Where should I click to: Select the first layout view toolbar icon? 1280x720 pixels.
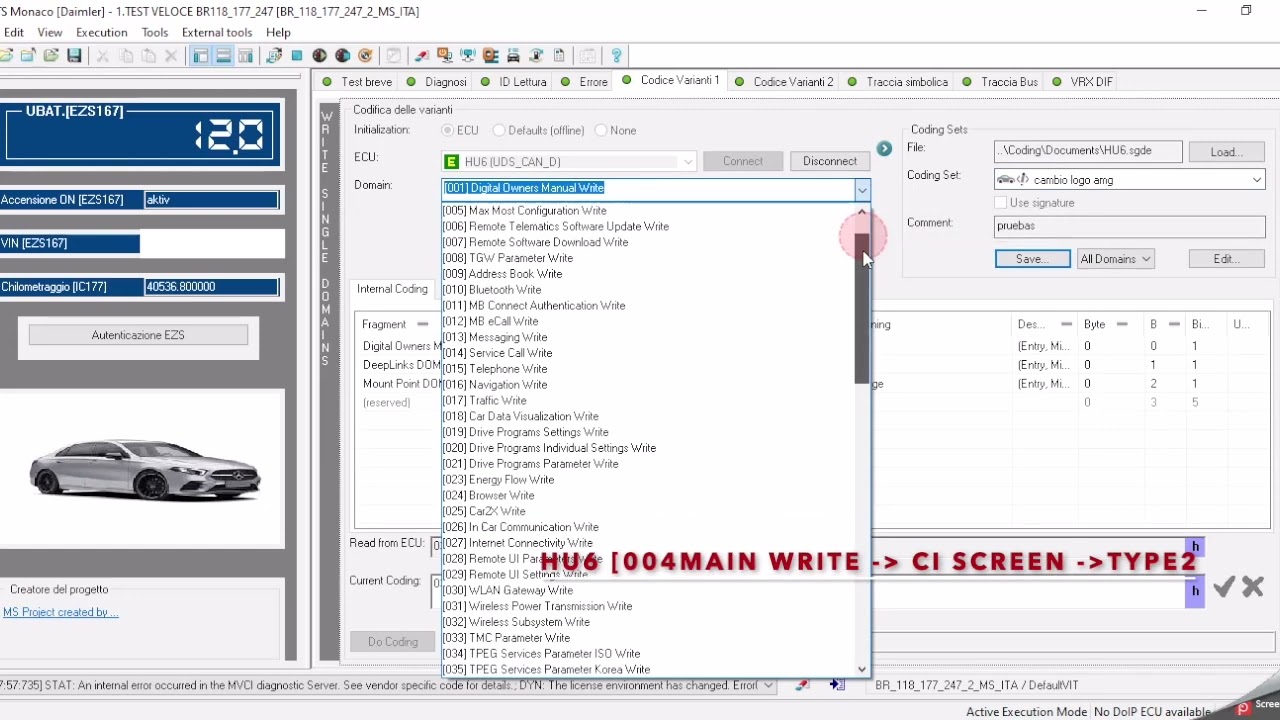click(x=201, y=56)
